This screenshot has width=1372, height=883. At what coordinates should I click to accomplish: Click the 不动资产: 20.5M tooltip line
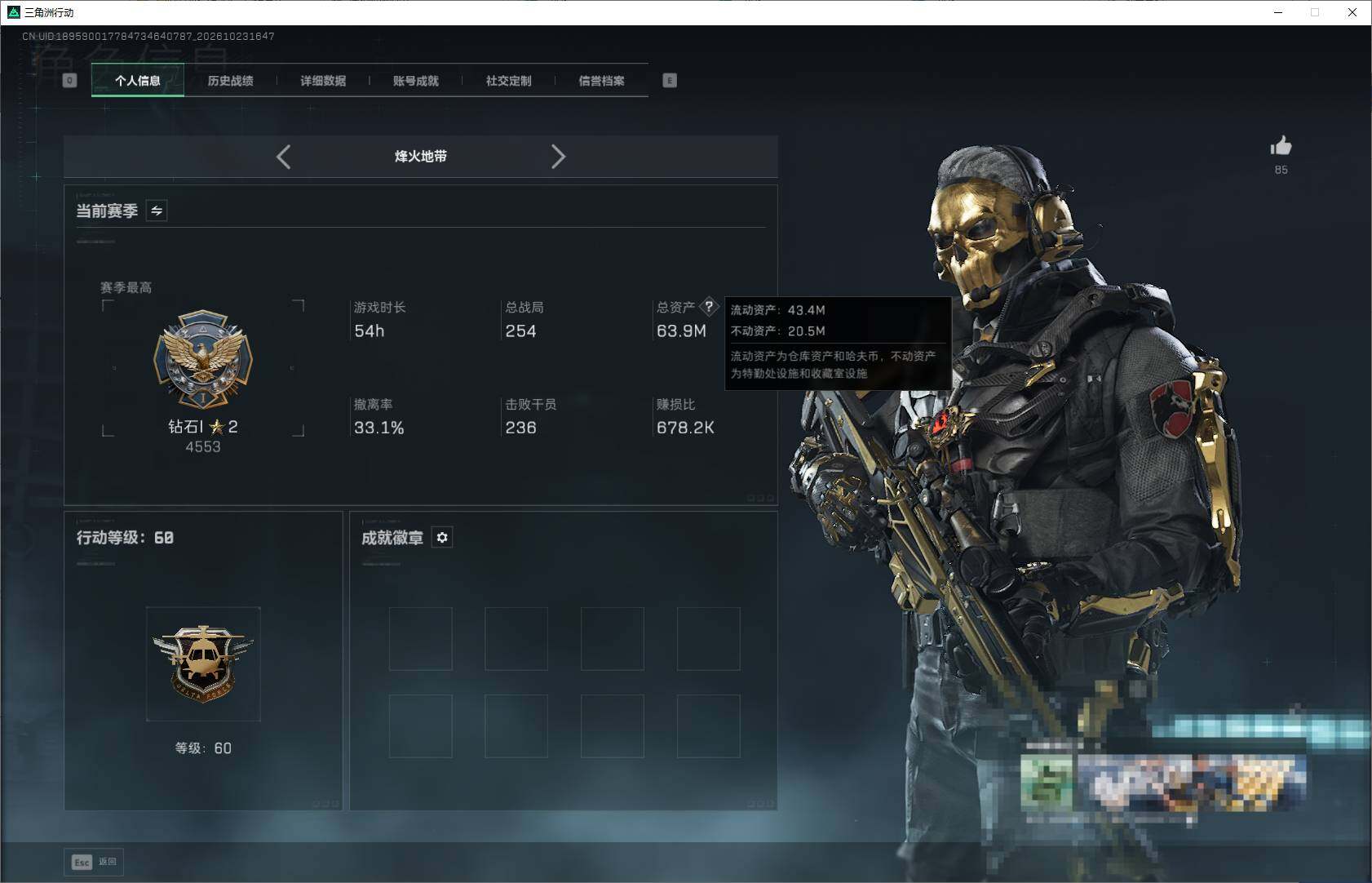[778, 331]
